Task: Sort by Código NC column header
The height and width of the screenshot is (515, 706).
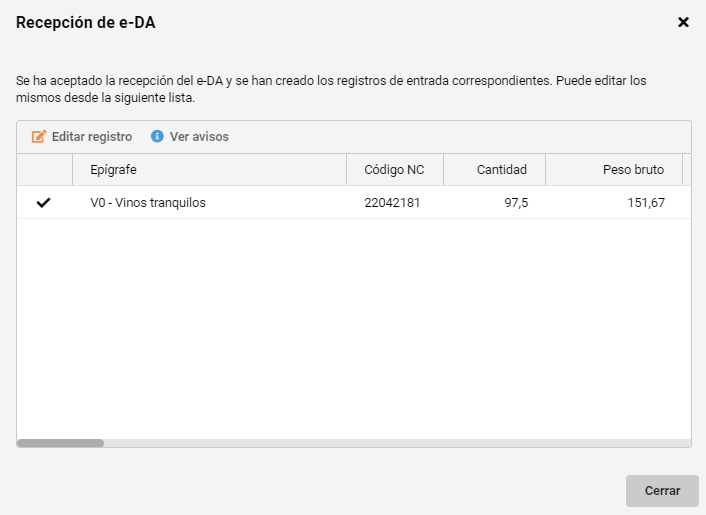Action: coord(395,170)
